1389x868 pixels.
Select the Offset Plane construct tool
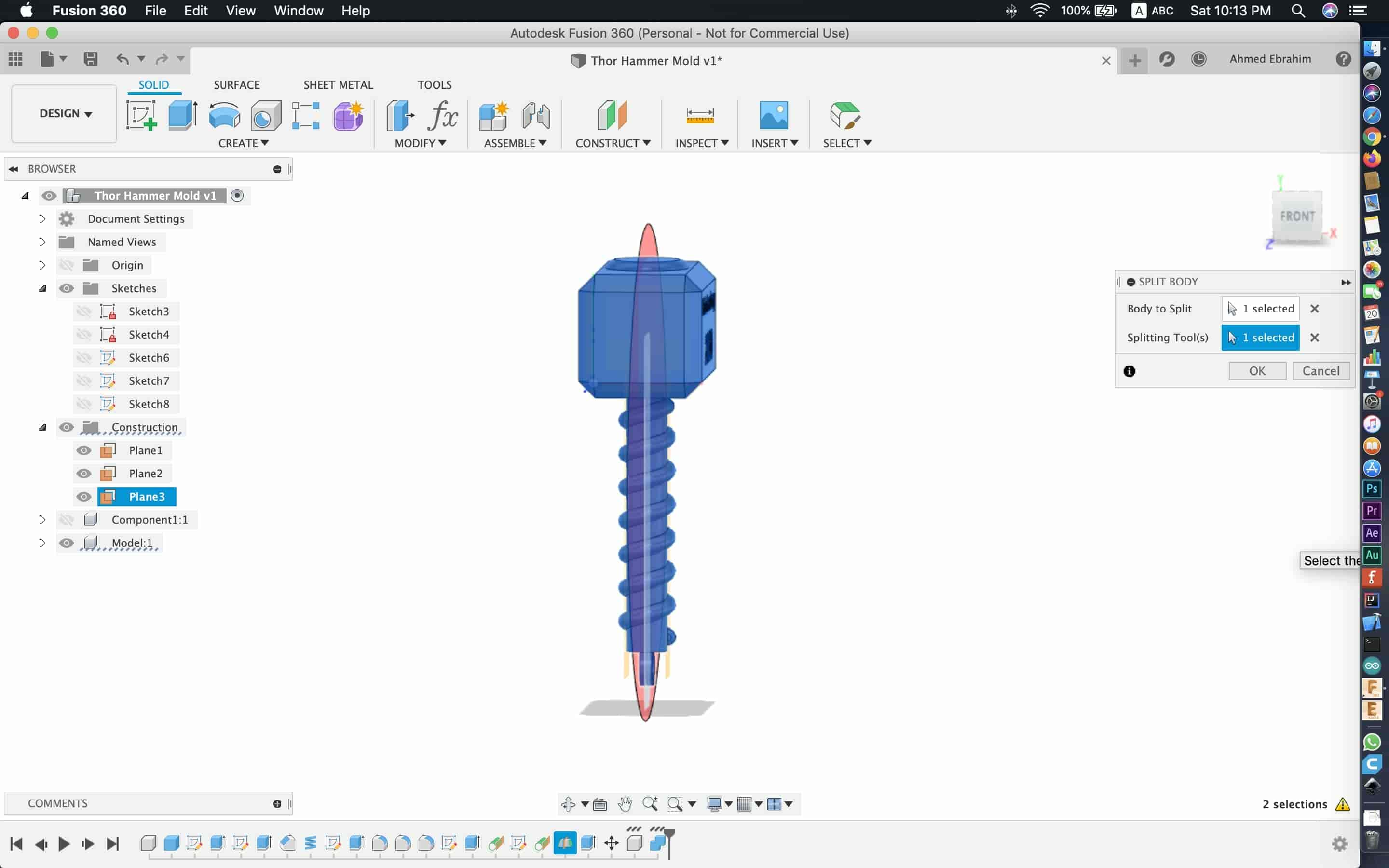[x=612, y=115]
